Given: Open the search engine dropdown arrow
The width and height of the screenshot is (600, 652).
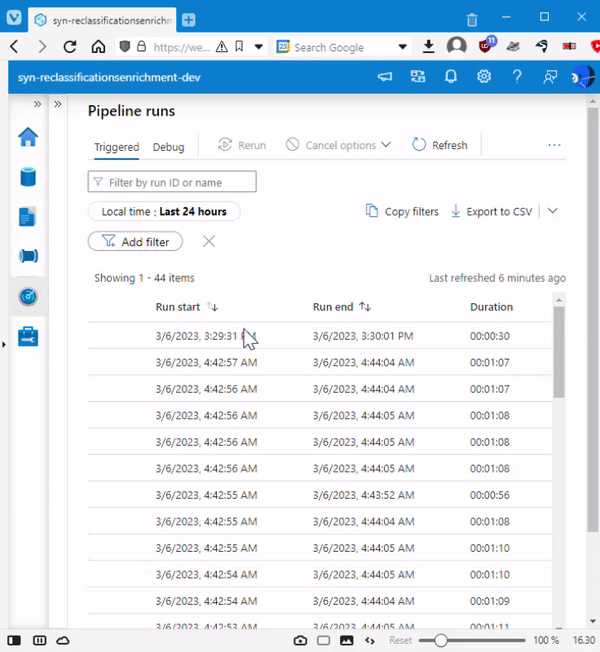Looking at the screenshot, I should [x=402, y=47].
